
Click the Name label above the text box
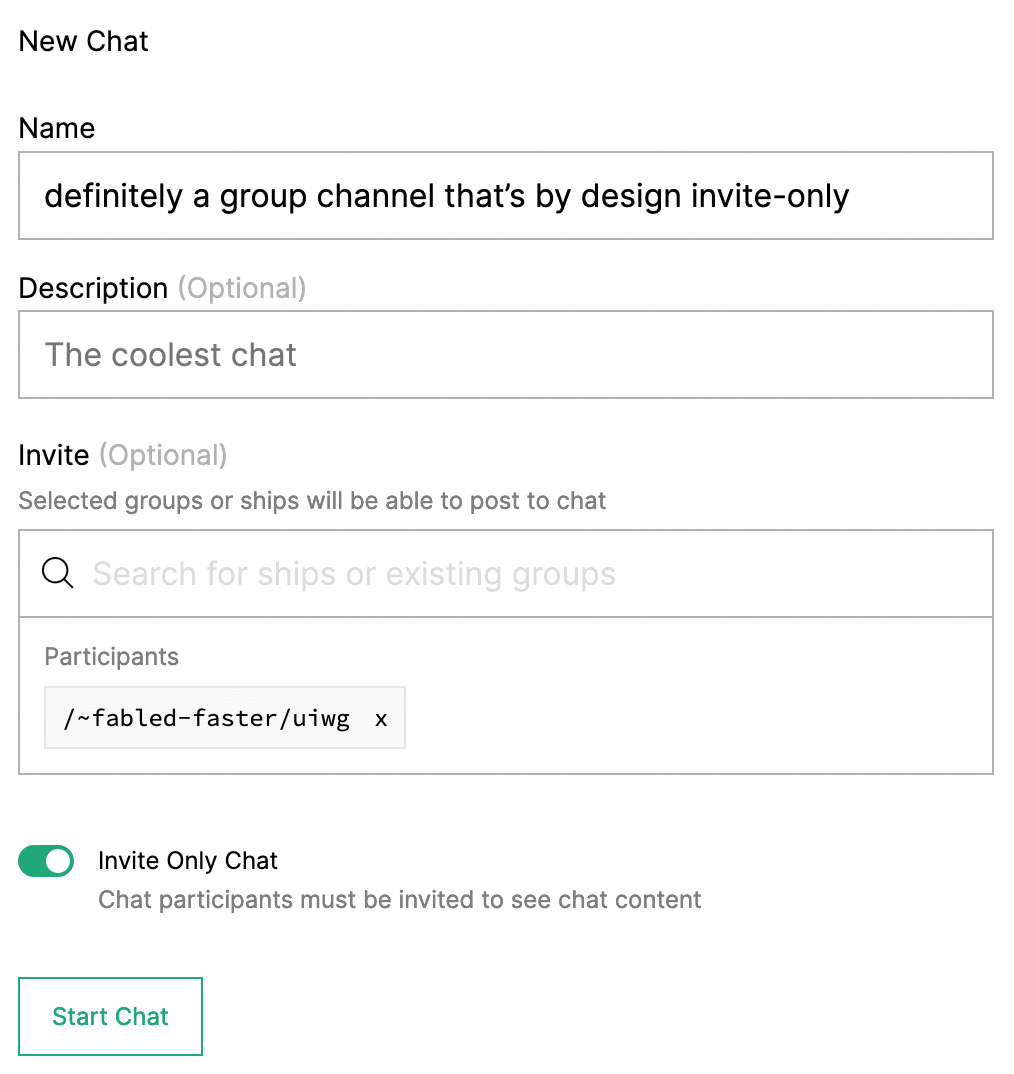(x=56, y=128)
